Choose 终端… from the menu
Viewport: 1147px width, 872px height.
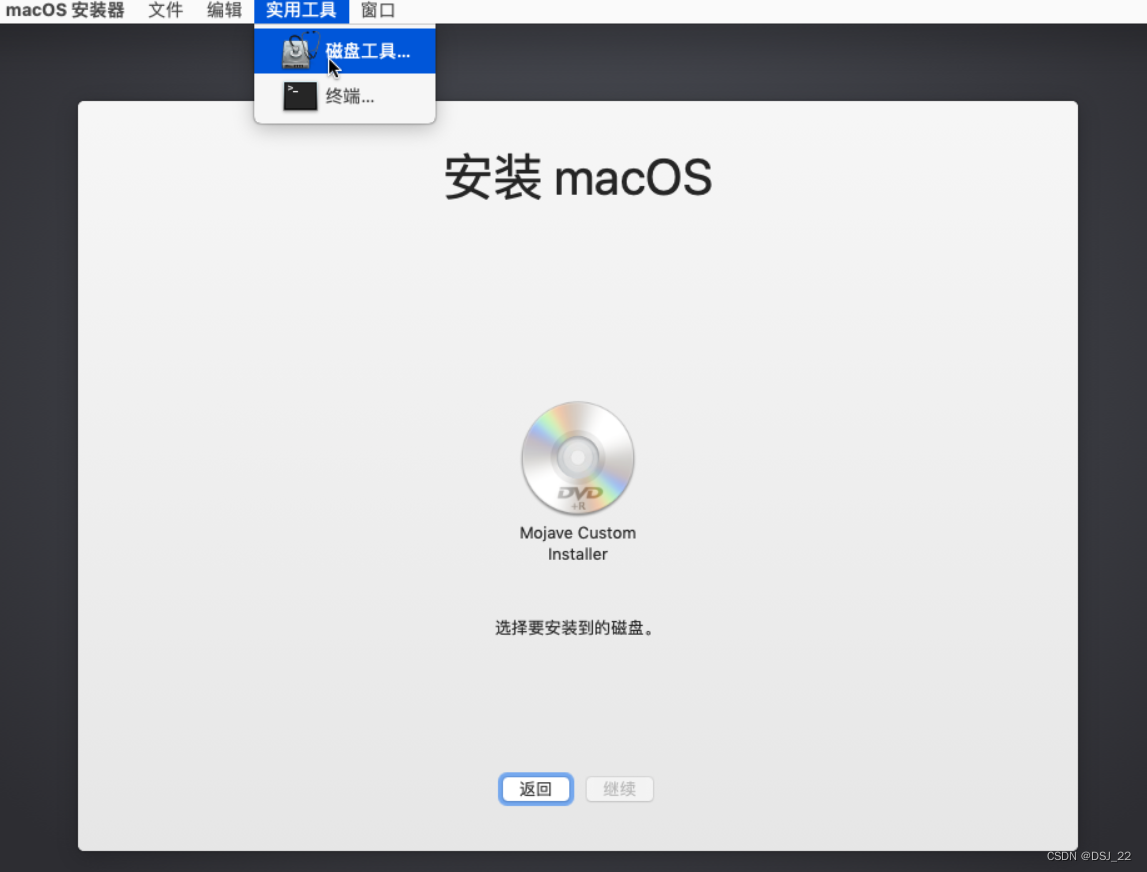pyautogui.click(x=345, y=96)
